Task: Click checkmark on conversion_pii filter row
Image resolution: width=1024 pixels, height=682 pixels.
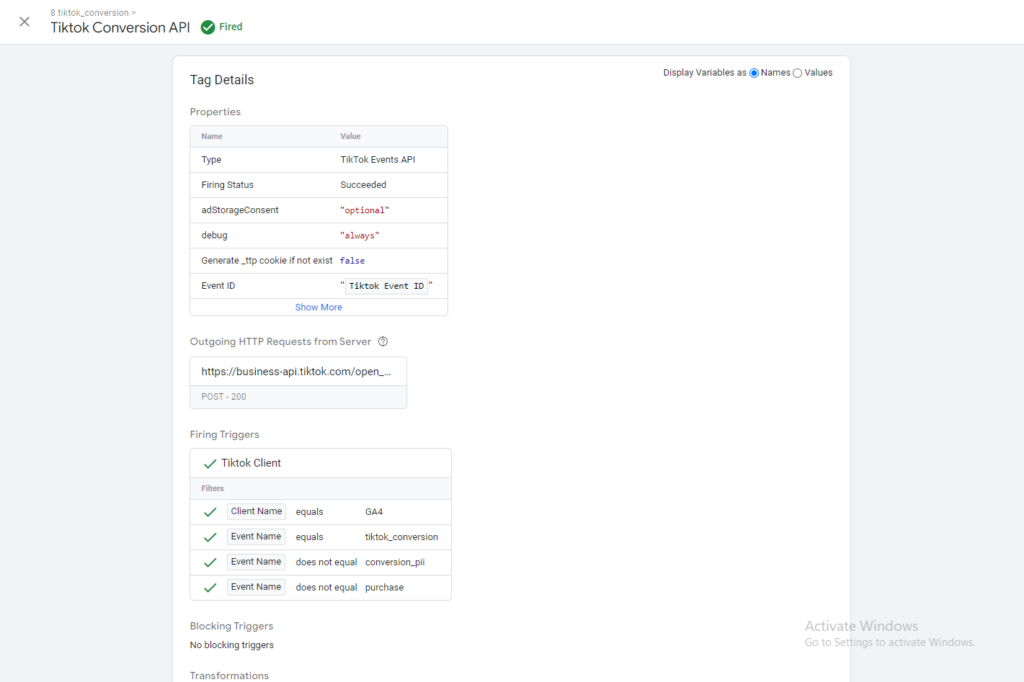Action: (x=210, y=562)
